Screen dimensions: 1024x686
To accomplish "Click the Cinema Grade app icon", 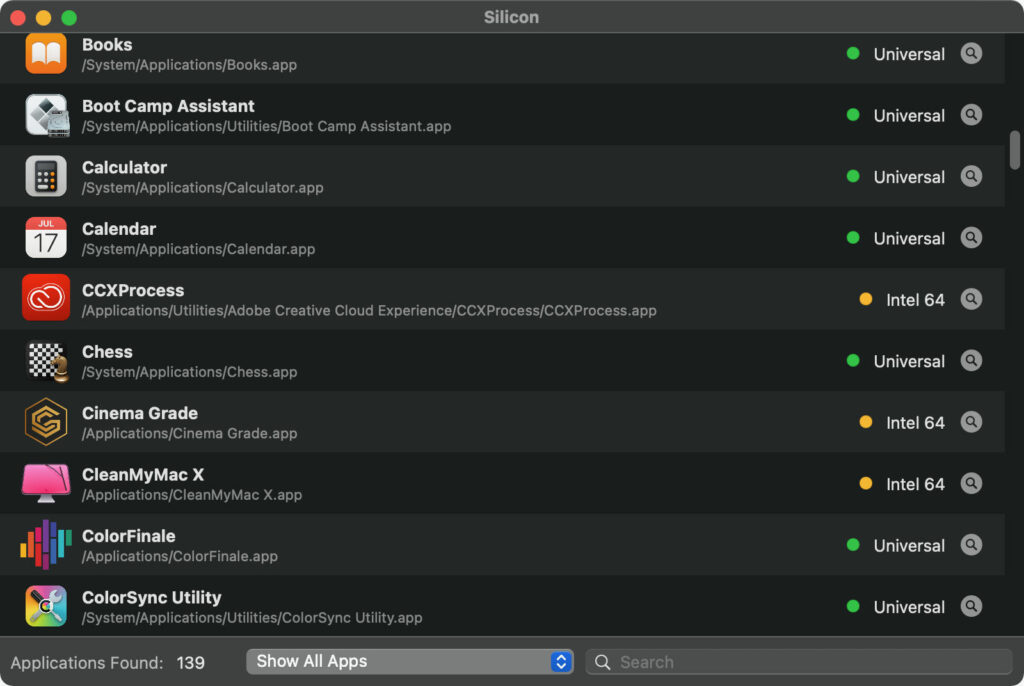I will coord(46,422).
